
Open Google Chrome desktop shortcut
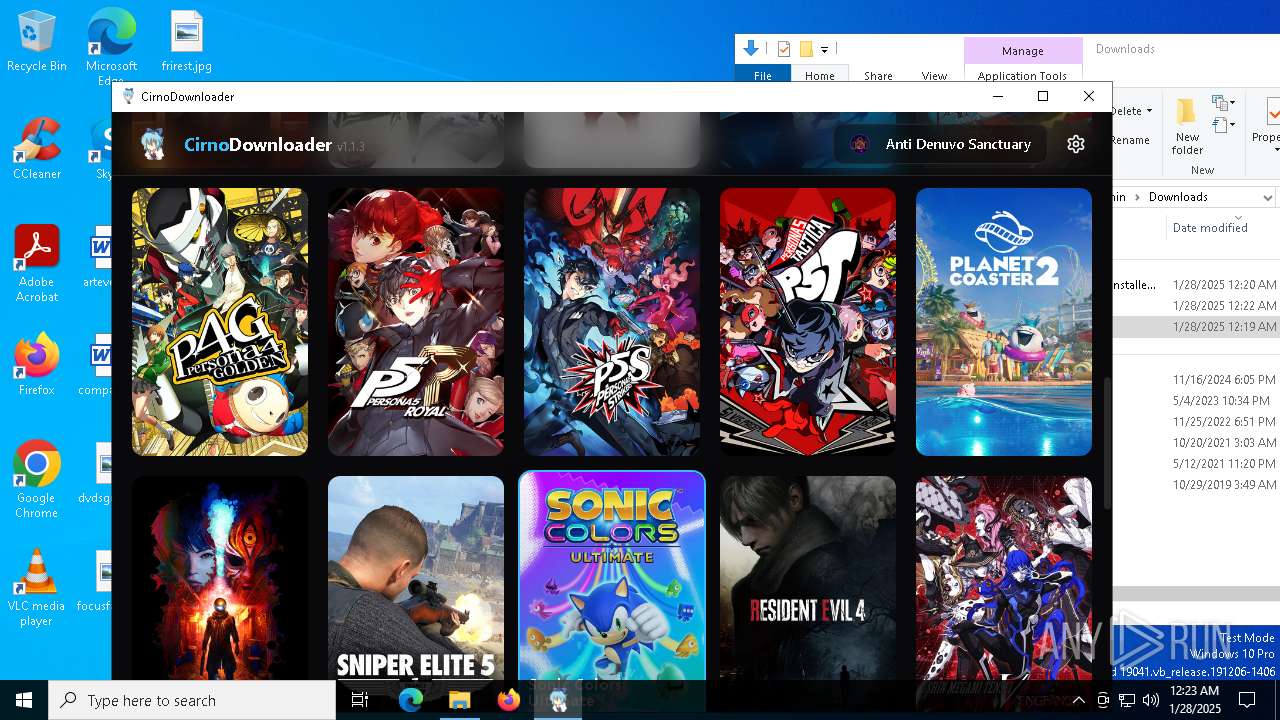tap(37, 480)
